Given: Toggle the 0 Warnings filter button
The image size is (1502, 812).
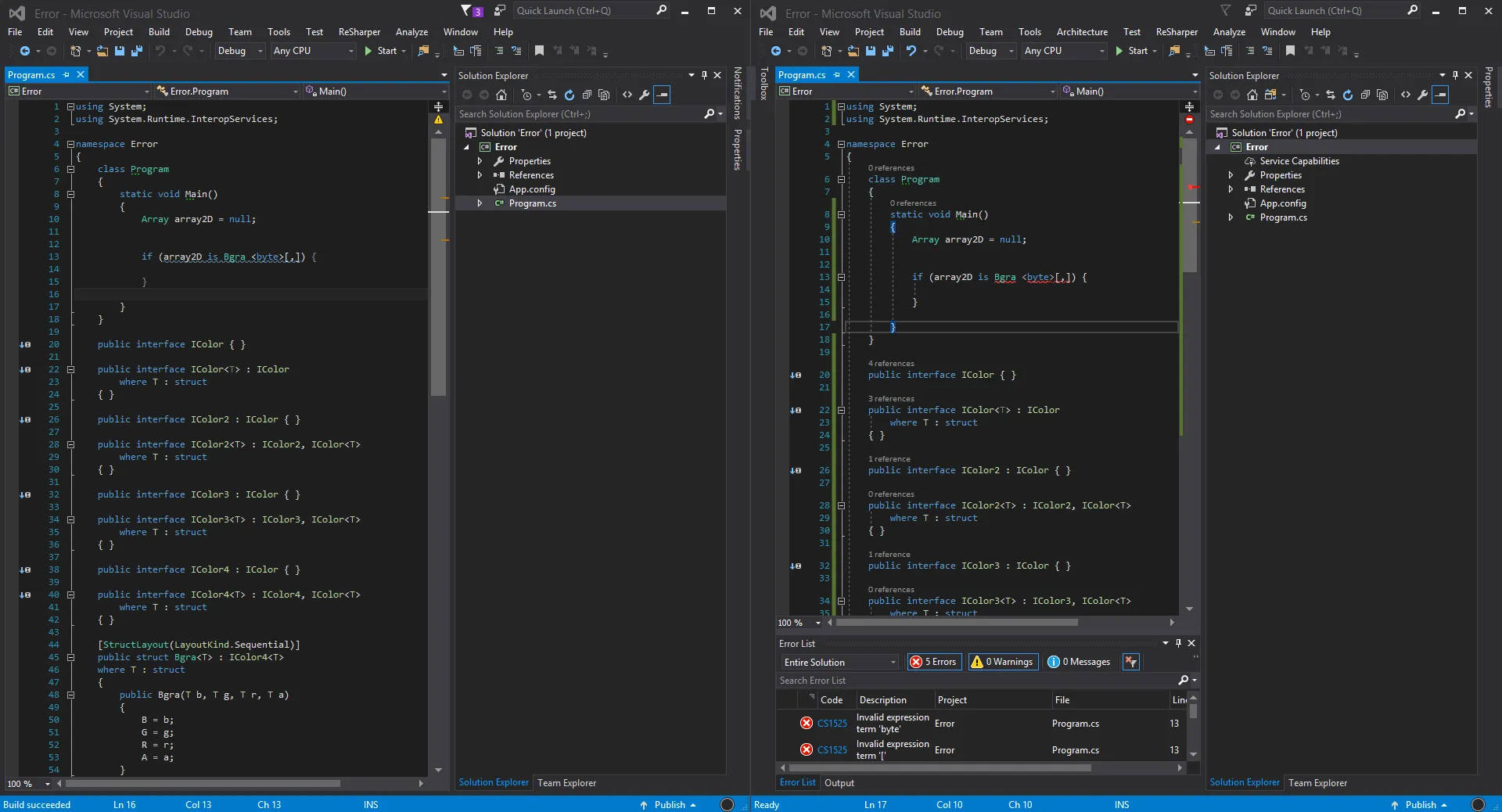Looking at the screenshot, I should click(1004, 662).
